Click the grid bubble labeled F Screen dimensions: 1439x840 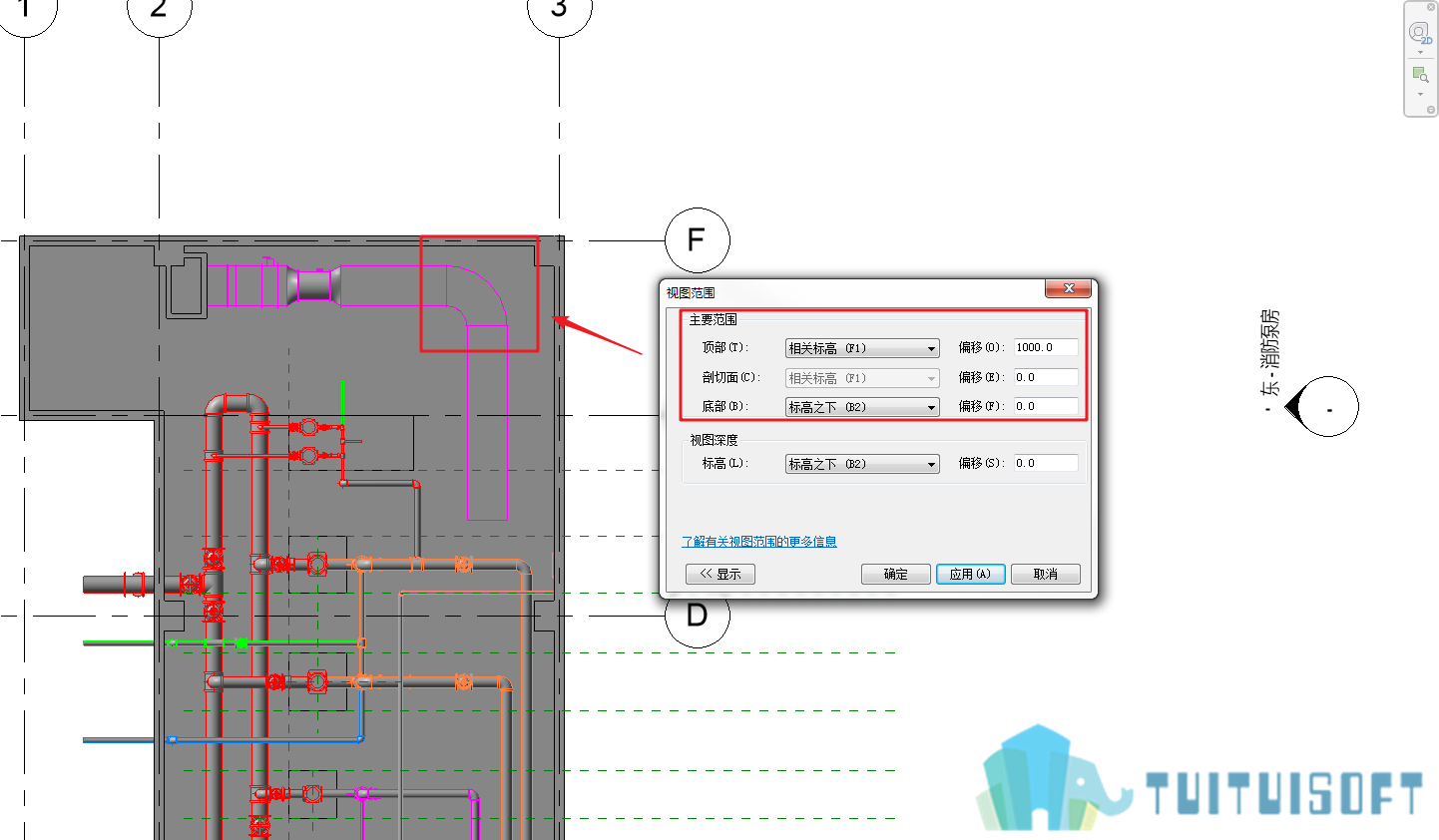[x=698, y=240]
